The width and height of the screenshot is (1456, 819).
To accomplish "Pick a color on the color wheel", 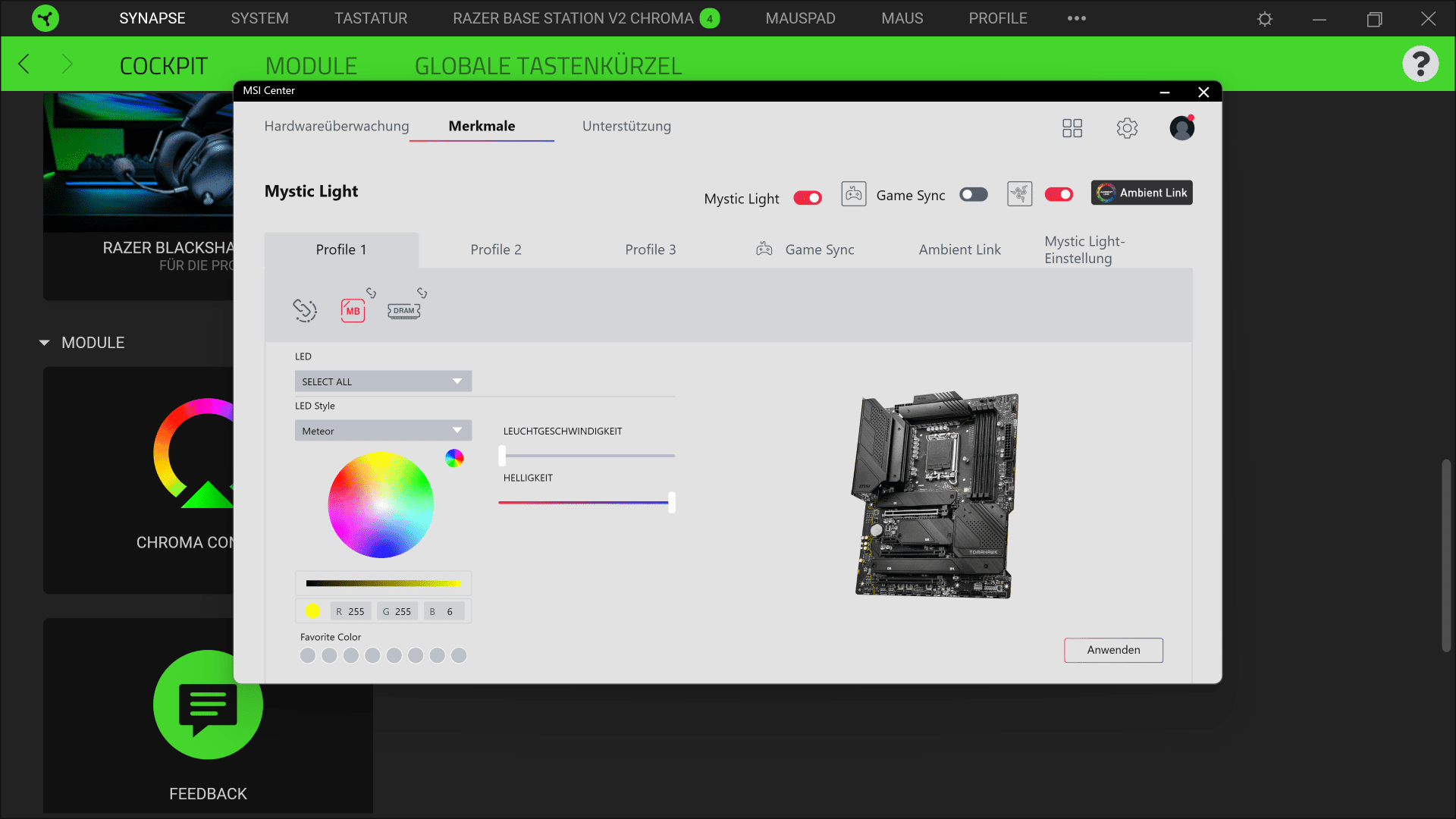I will 381,505.
